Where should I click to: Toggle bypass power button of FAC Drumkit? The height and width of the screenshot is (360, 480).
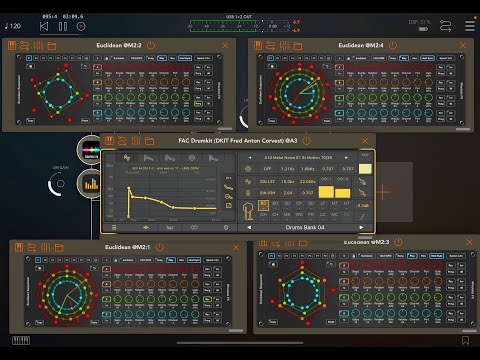pos(306,141)
